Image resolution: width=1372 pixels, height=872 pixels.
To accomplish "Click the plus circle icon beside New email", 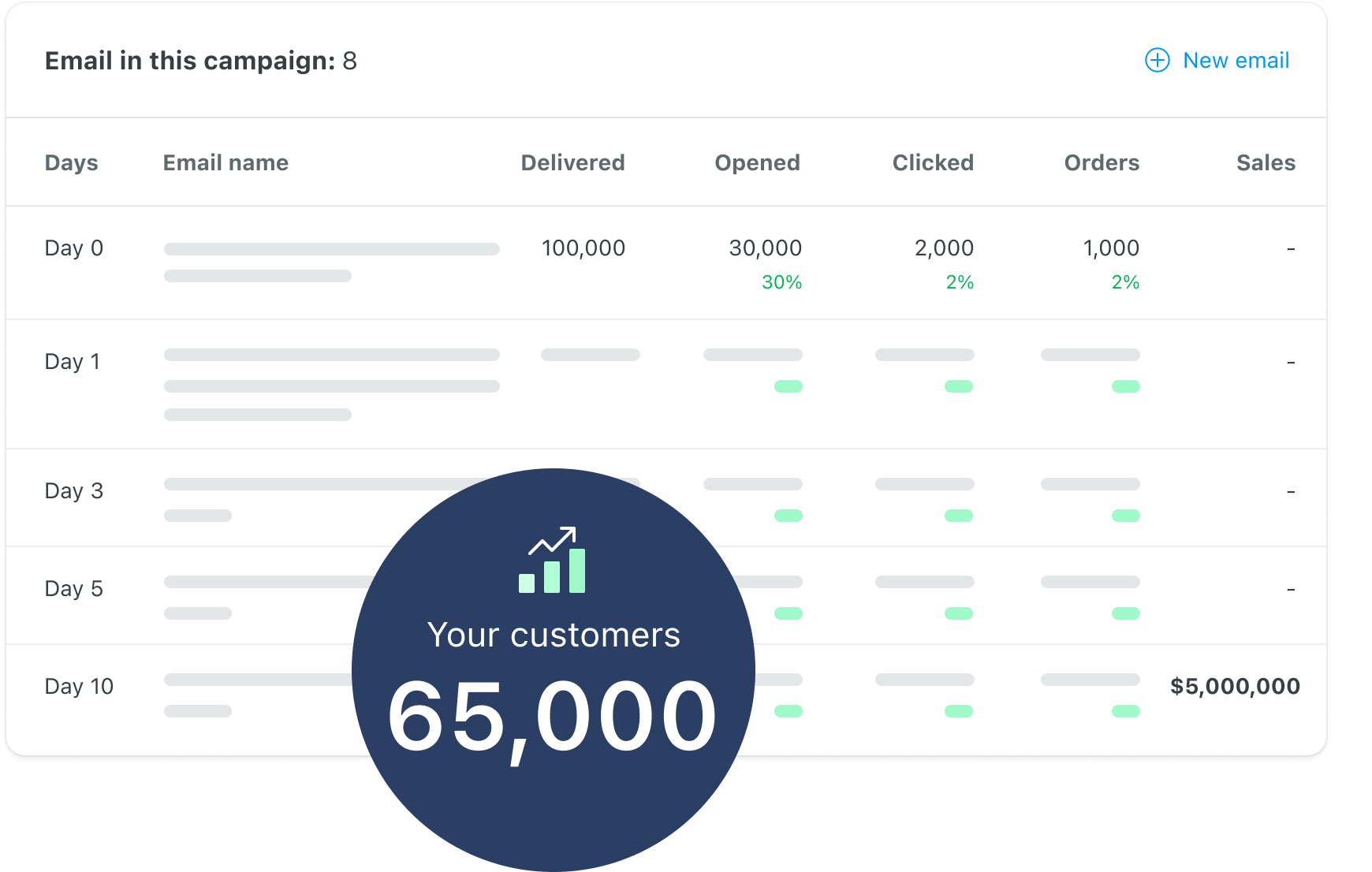I will [1157, 61].
